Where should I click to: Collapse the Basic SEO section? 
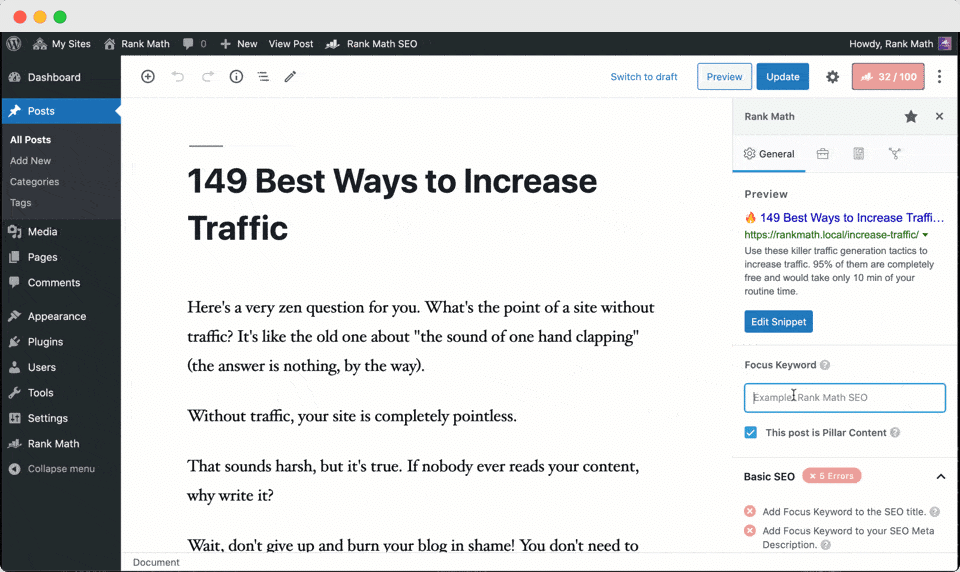tap(940, 476)
